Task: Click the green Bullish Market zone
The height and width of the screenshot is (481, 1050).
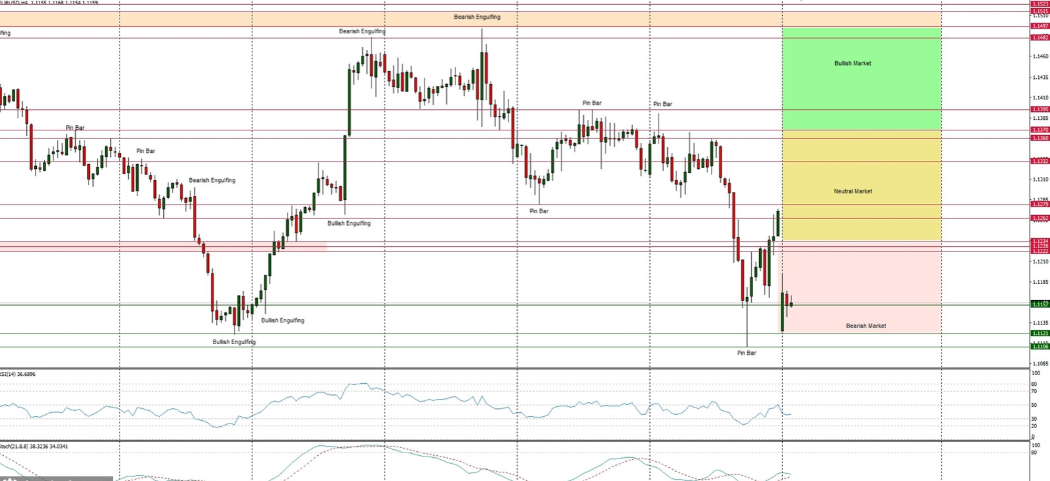Action: pyautogui.click(x=860, y=80)
